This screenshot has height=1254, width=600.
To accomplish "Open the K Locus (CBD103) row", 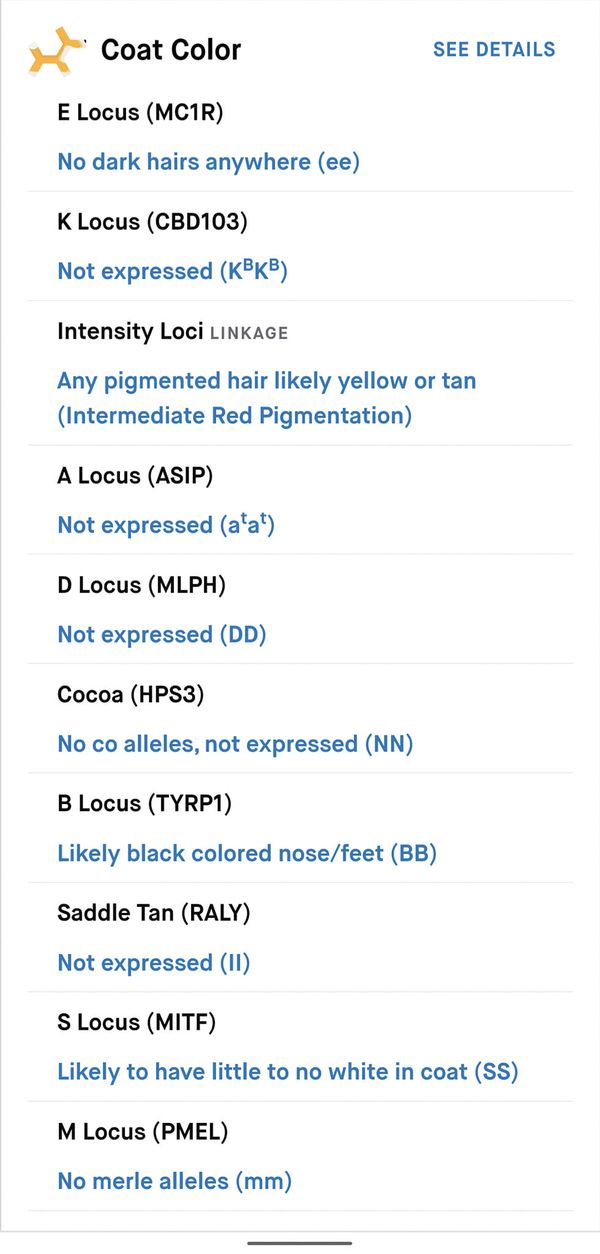I will (300, 246).
